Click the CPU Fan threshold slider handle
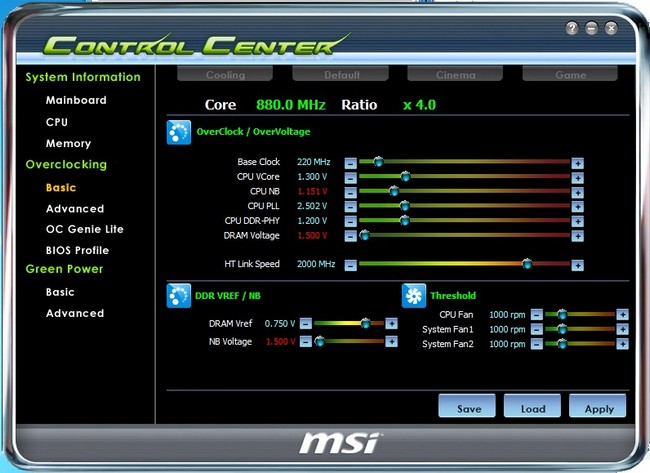The width and height of the screenshot is (650, 473). tap(562, 314)
